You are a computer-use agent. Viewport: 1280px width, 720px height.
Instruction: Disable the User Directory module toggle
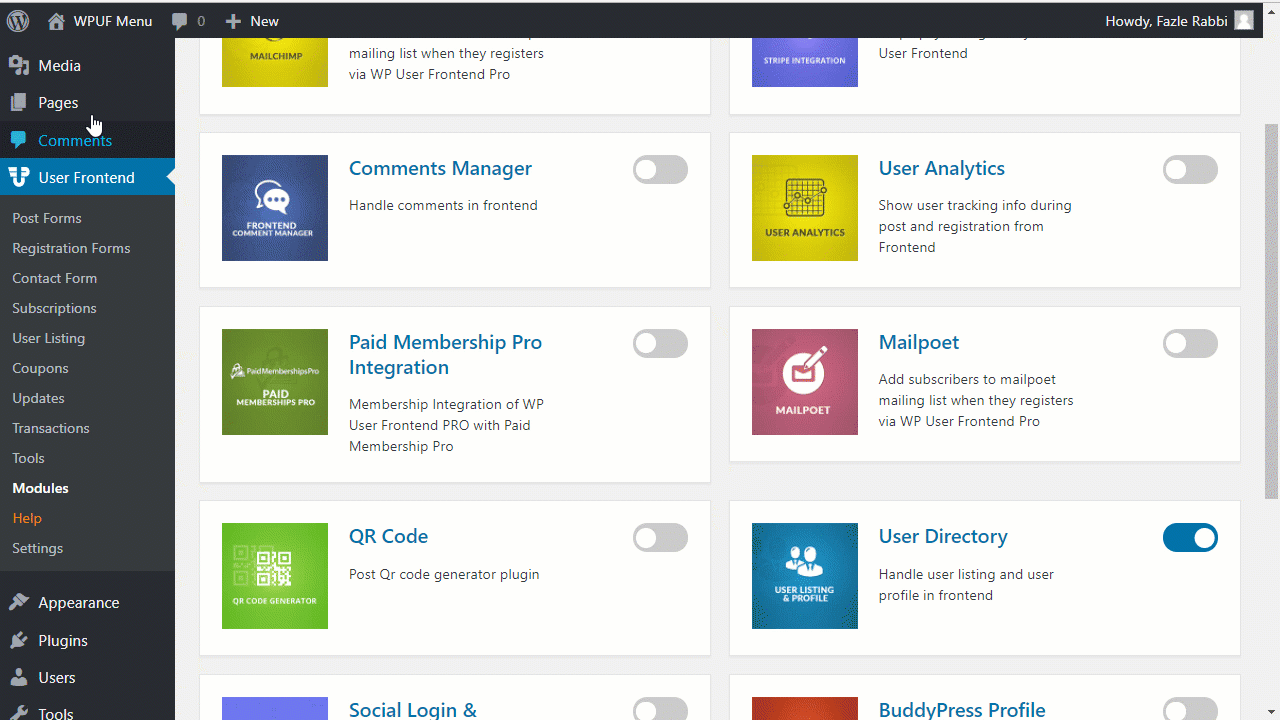pyautogui.click(x=1190, y=538)
